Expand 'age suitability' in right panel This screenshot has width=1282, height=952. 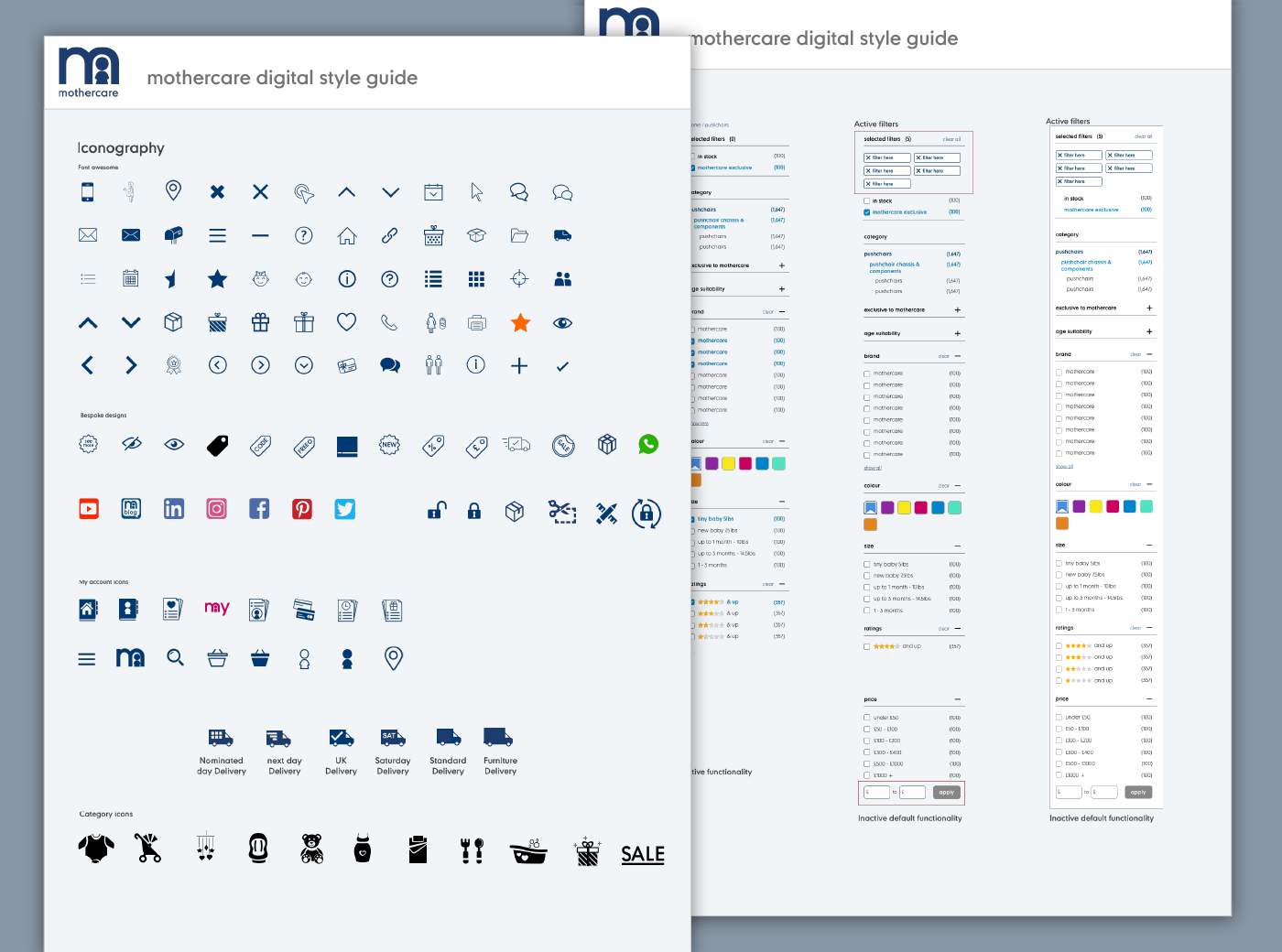click(x=1149, y=331)
